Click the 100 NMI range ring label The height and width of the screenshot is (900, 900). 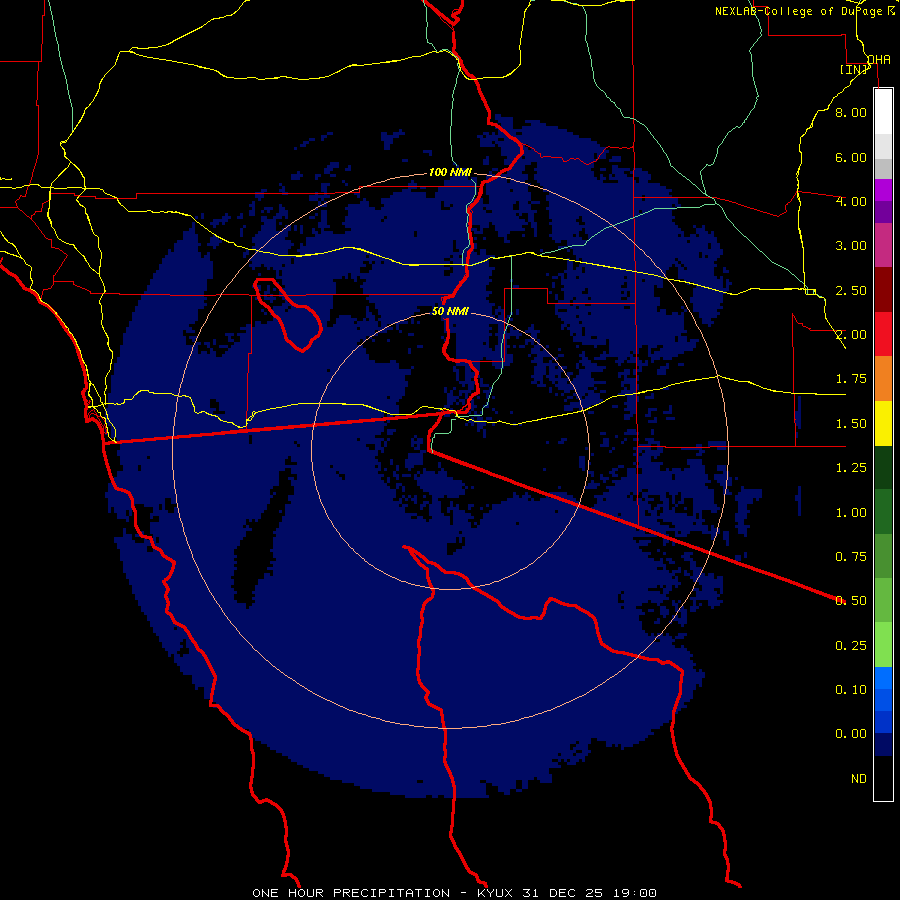click(450, 172)
